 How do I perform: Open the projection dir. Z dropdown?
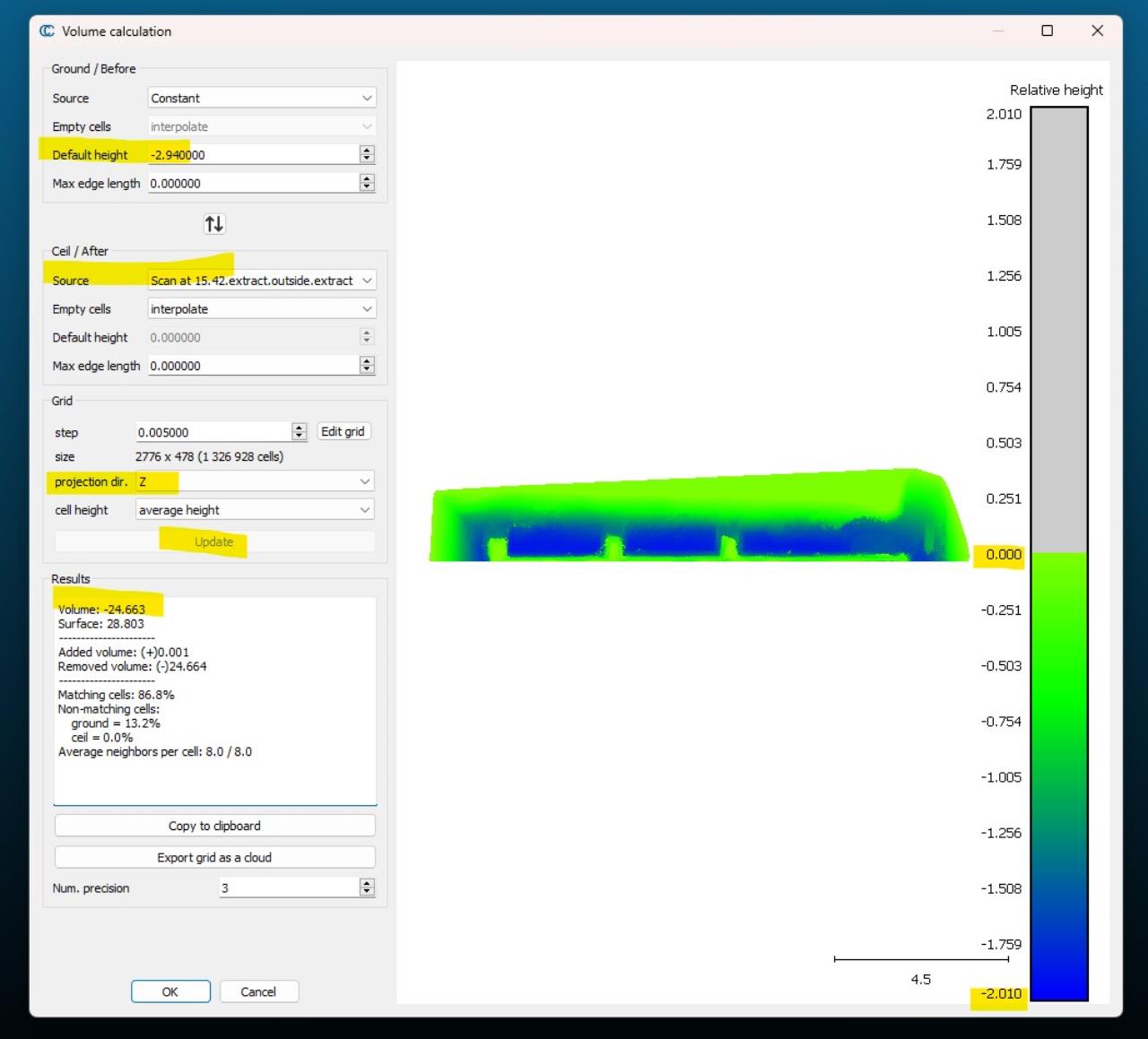[x=255, y=481]
